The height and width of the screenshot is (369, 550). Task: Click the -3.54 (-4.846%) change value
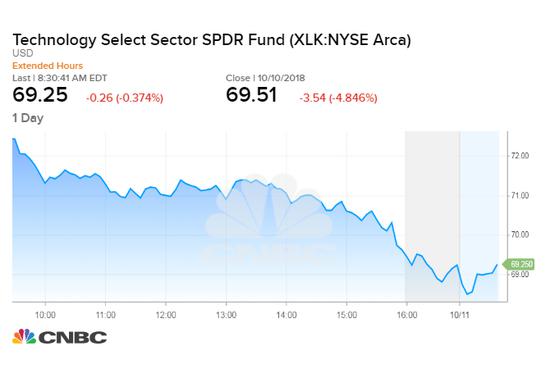point(338,98)
